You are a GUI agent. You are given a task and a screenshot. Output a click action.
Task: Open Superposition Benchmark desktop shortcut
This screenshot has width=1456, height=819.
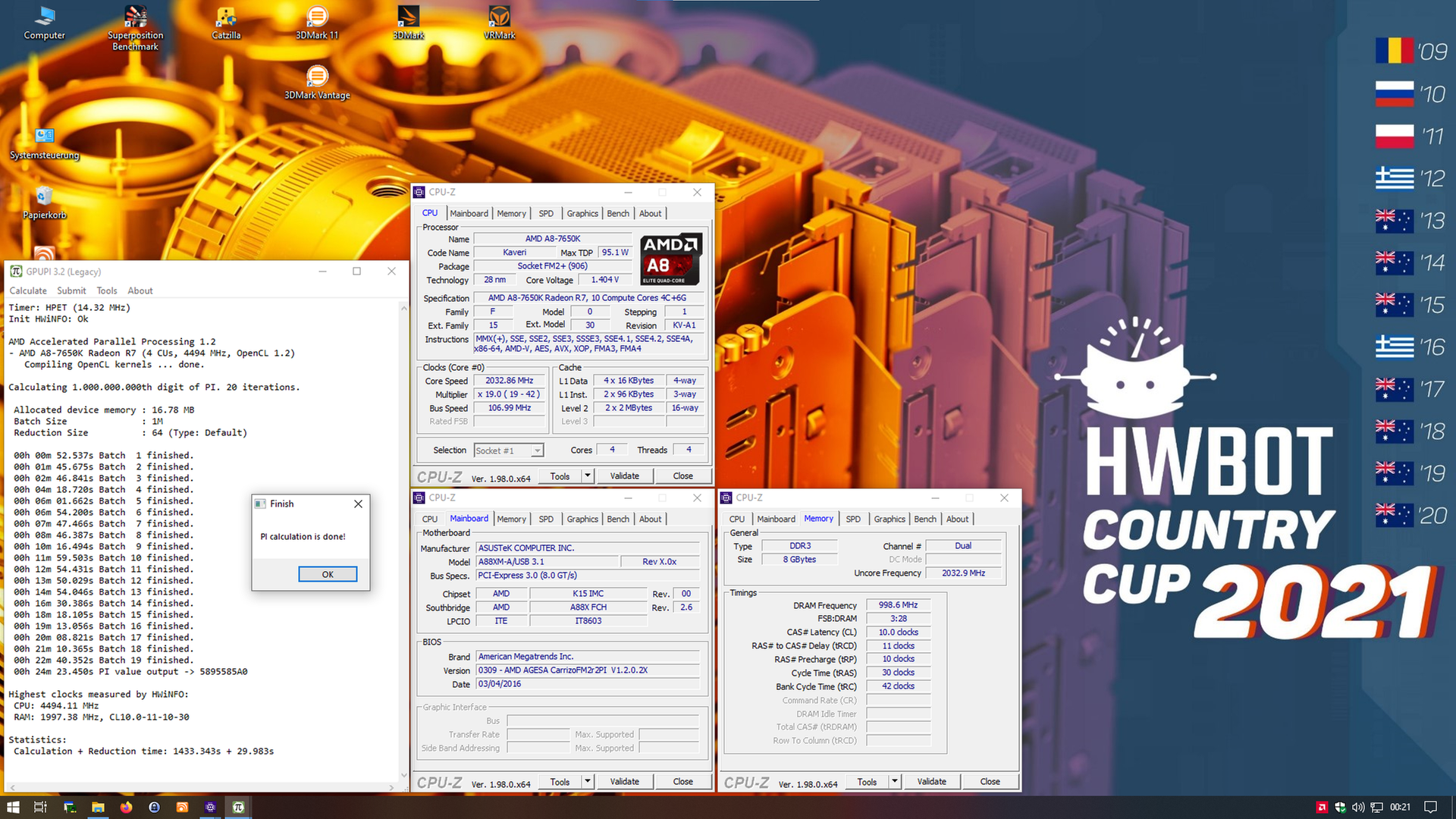point(135,29)
